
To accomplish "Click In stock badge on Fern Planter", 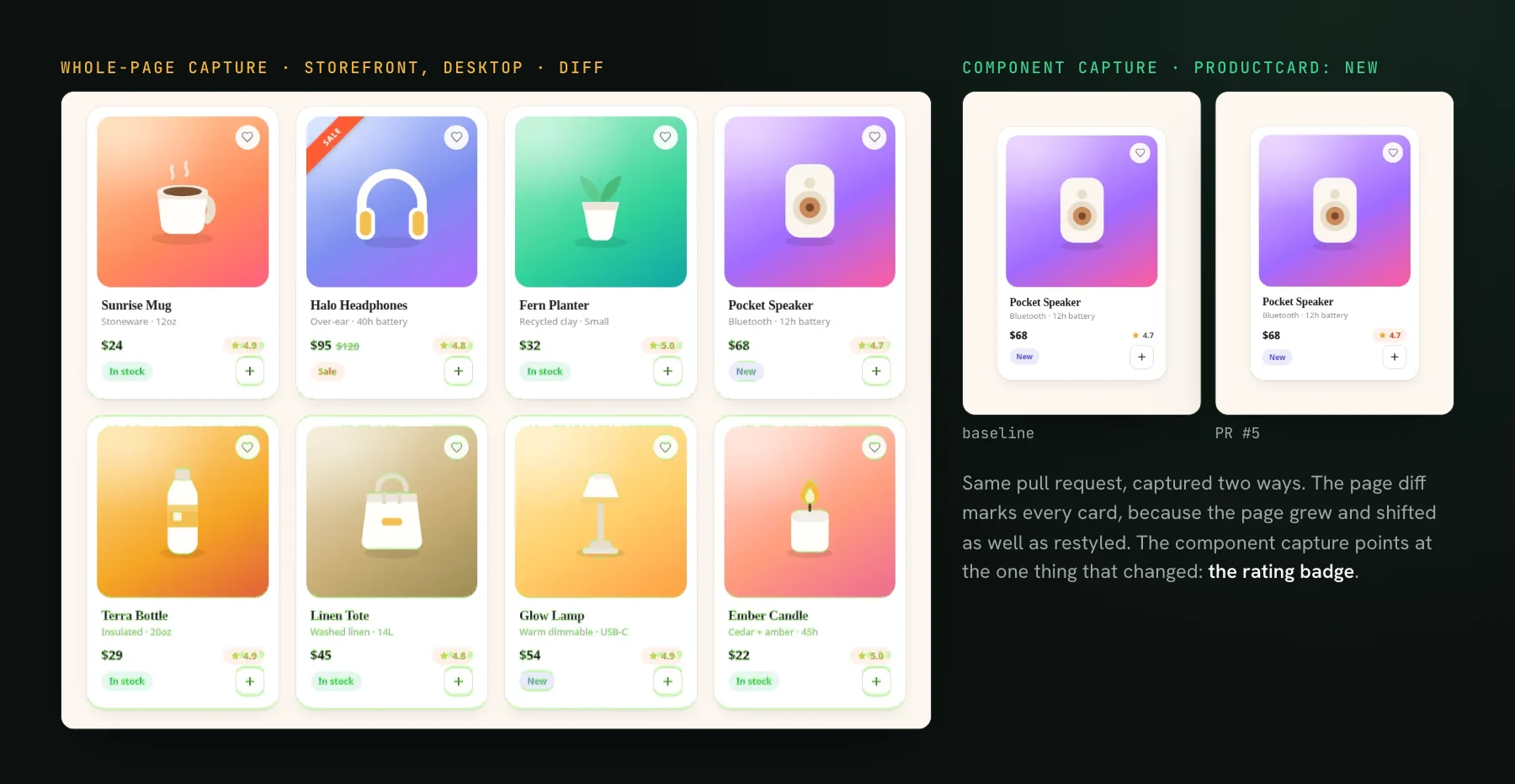I will (545, 371).
